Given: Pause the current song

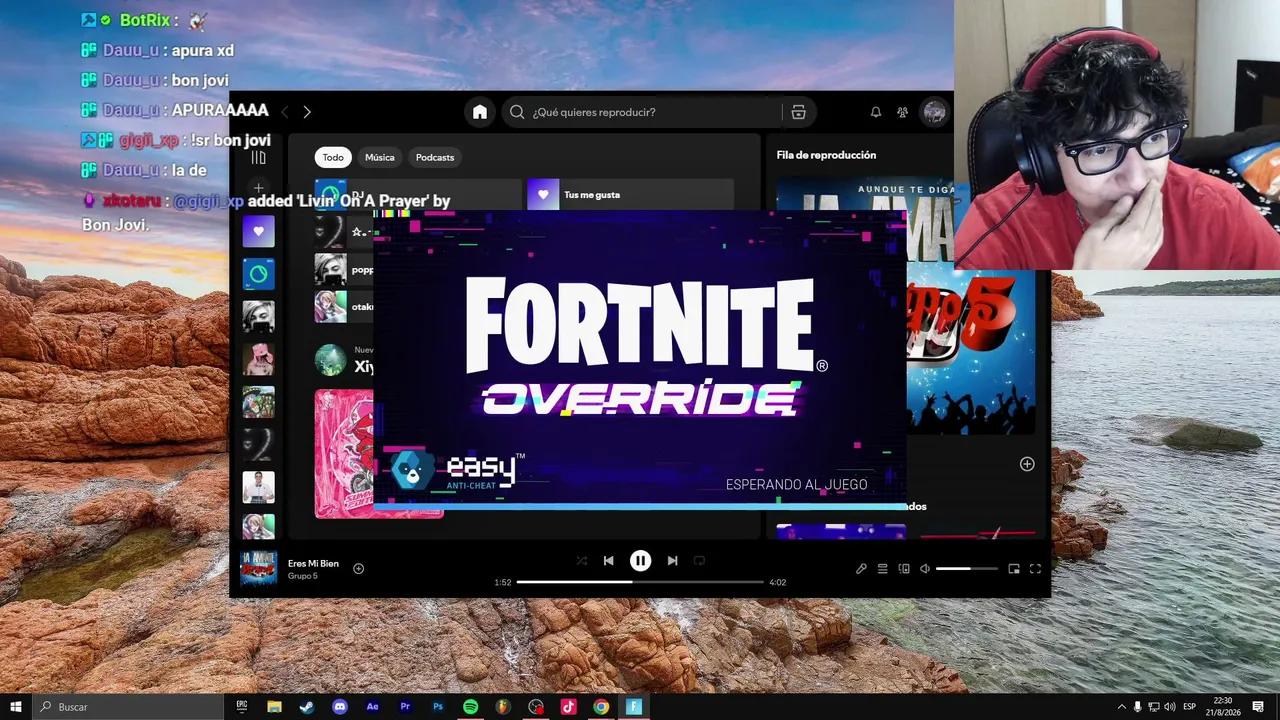Looking at the screenshot, I should pos(640,561).
